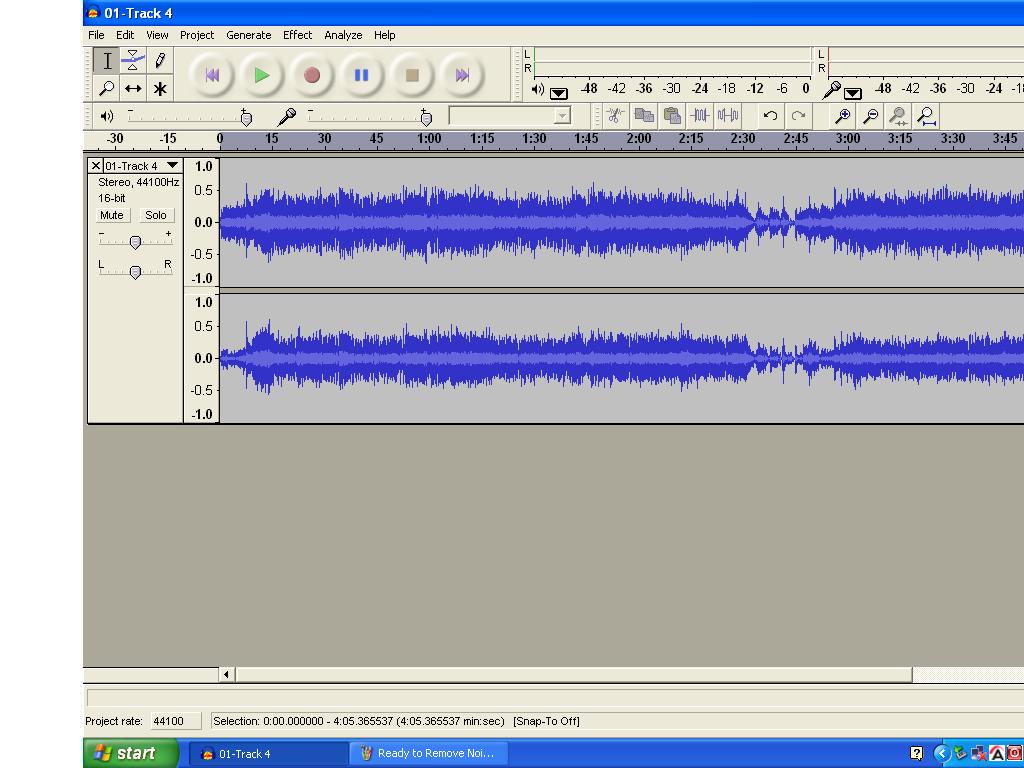
Task: Select the Multi-tool asterisk
Action: pyautogui.click(x=160, y=88)
